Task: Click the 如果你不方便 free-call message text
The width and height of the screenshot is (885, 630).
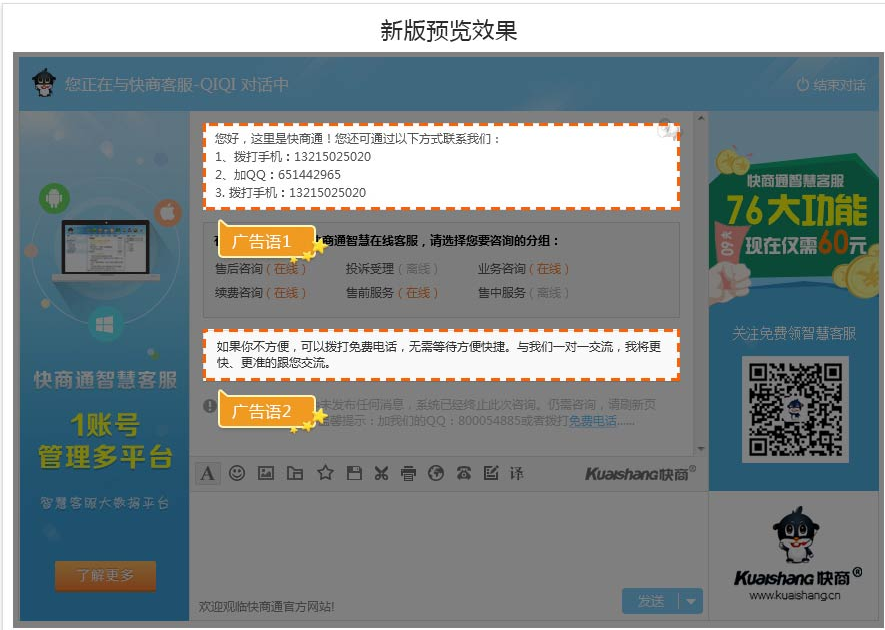Action: click(x=439, y=355)
